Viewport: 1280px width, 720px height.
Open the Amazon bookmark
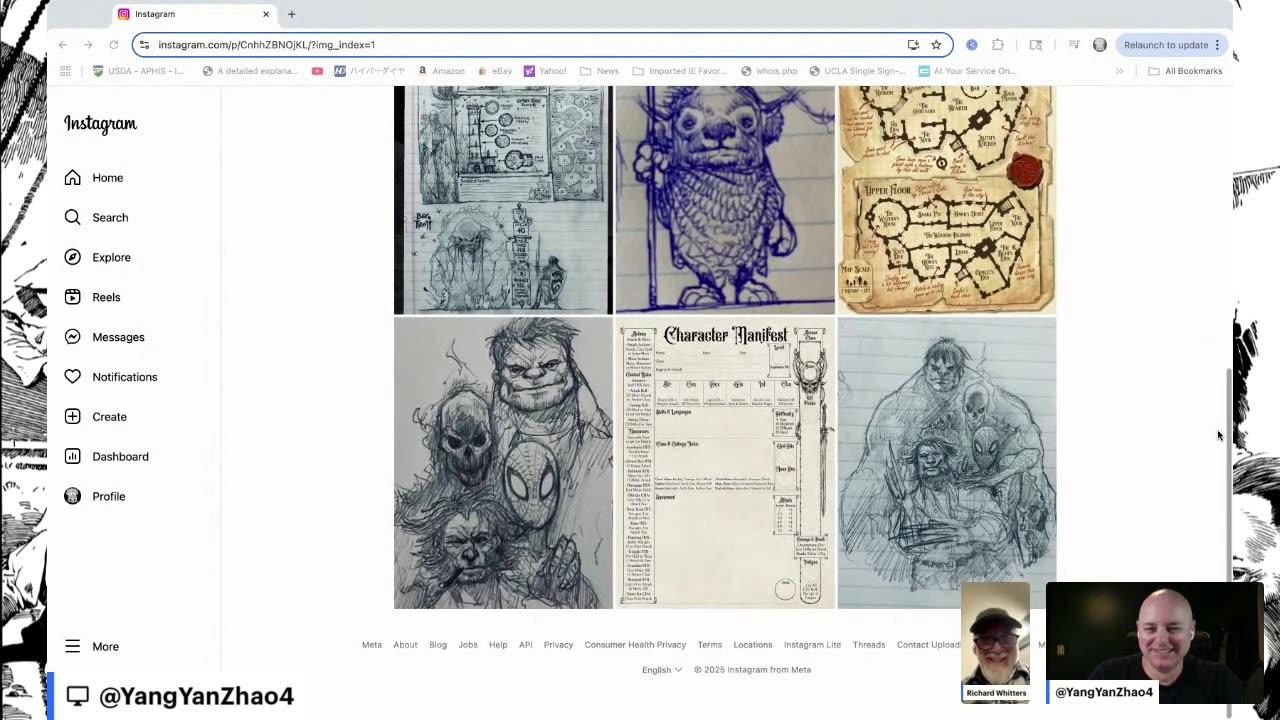click(441, 71)
